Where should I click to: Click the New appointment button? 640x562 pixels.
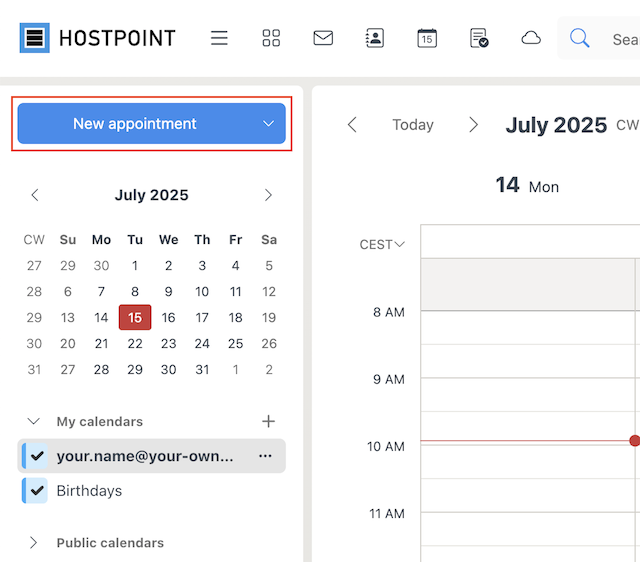(135, 124)
